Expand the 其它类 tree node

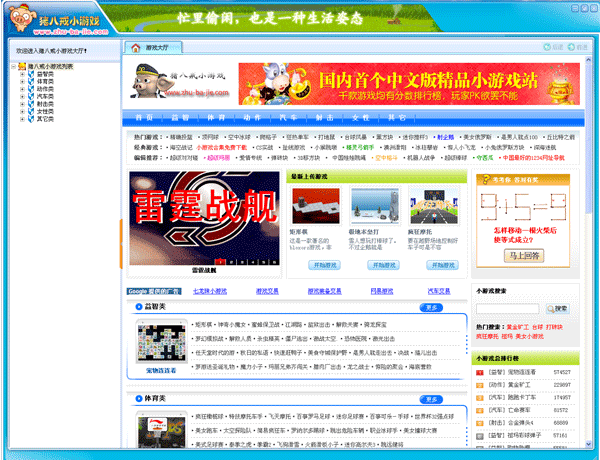click(x=22, y=119)
